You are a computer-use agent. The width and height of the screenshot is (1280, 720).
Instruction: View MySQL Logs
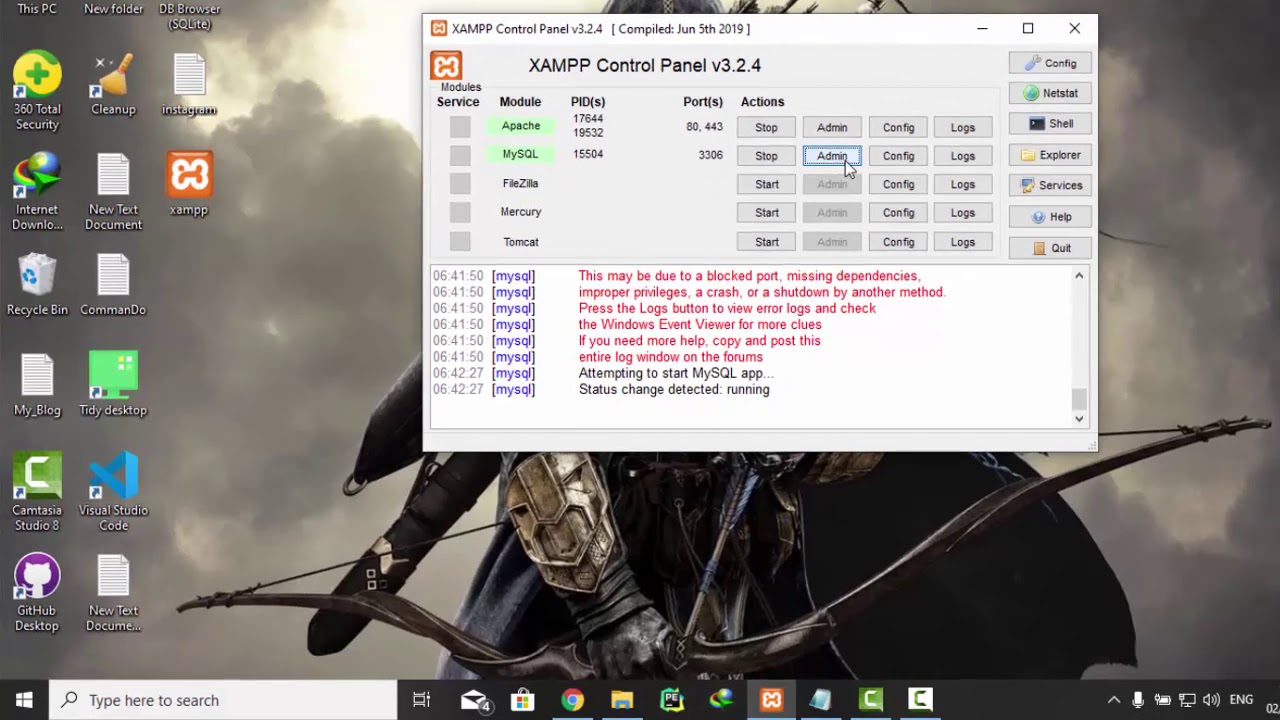point(963,155)
